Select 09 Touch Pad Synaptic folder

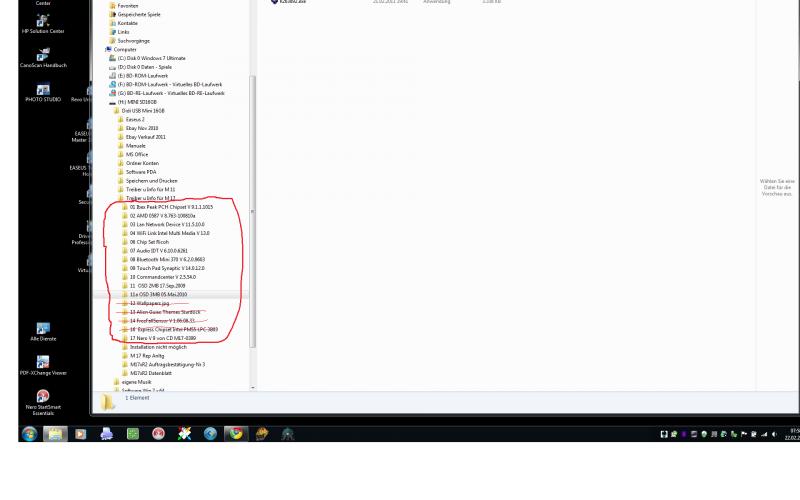click(x=163, y=268)
